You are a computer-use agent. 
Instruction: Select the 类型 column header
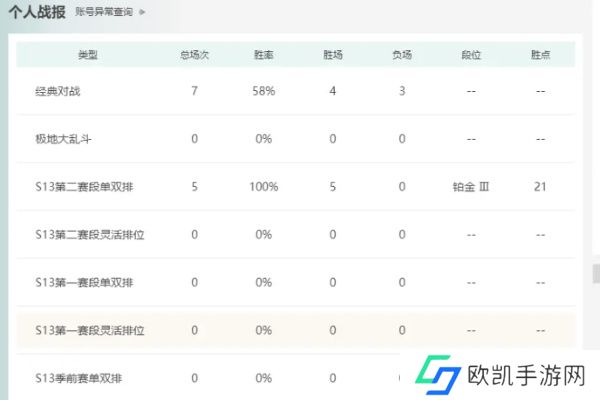pos(88,54)
